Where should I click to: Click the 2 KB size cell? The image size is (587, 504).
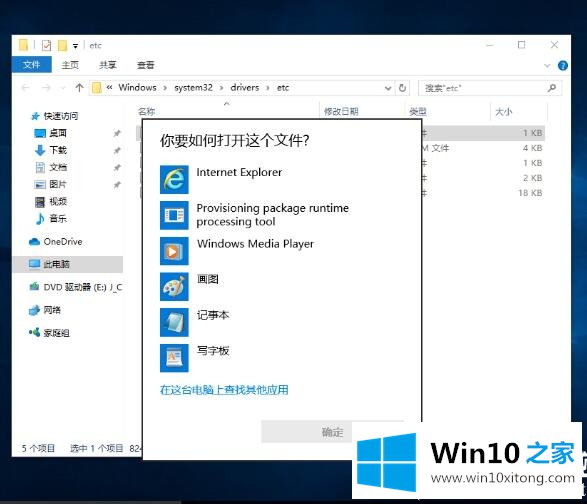coord(533,178)
